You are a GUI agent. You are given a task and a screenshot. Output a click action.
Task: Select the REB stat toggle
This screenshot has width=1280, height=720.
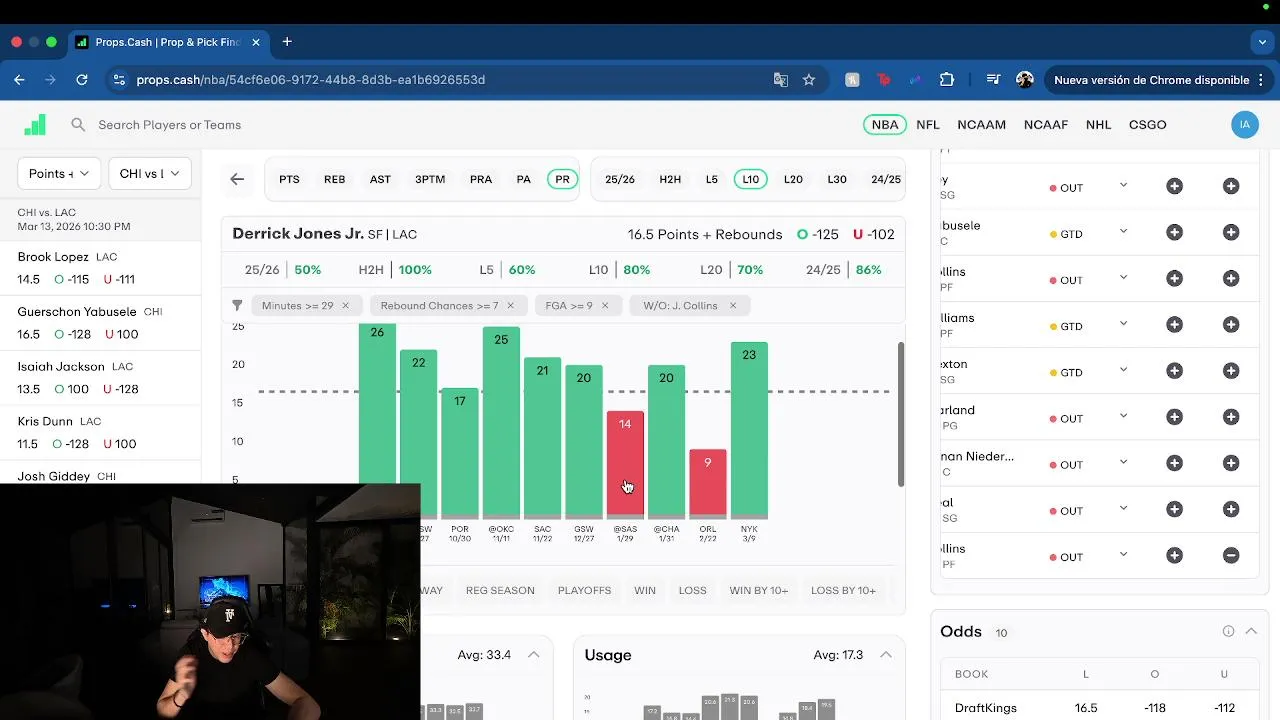click(x=334, y=179)
